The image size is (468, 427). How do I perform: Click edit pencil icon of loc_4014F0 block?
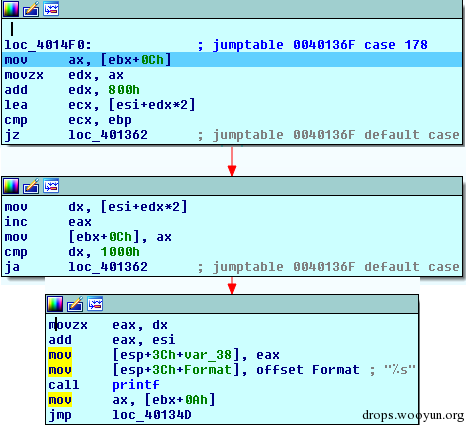coord(31,9)
